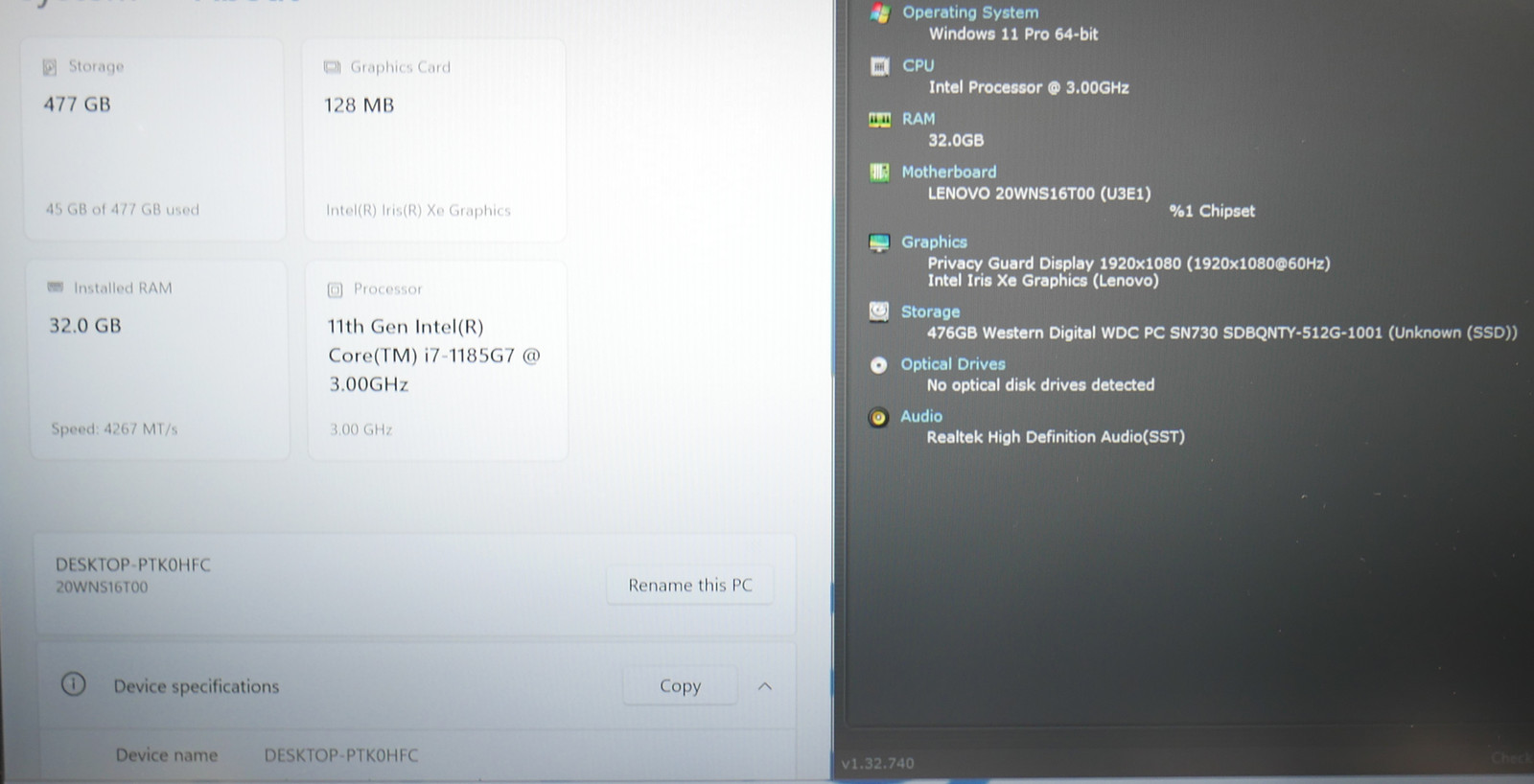This screenshot has height=784, width=1534.
Task: Select the Processor i7-1185G7 card
Action: (x=437, y=360)
